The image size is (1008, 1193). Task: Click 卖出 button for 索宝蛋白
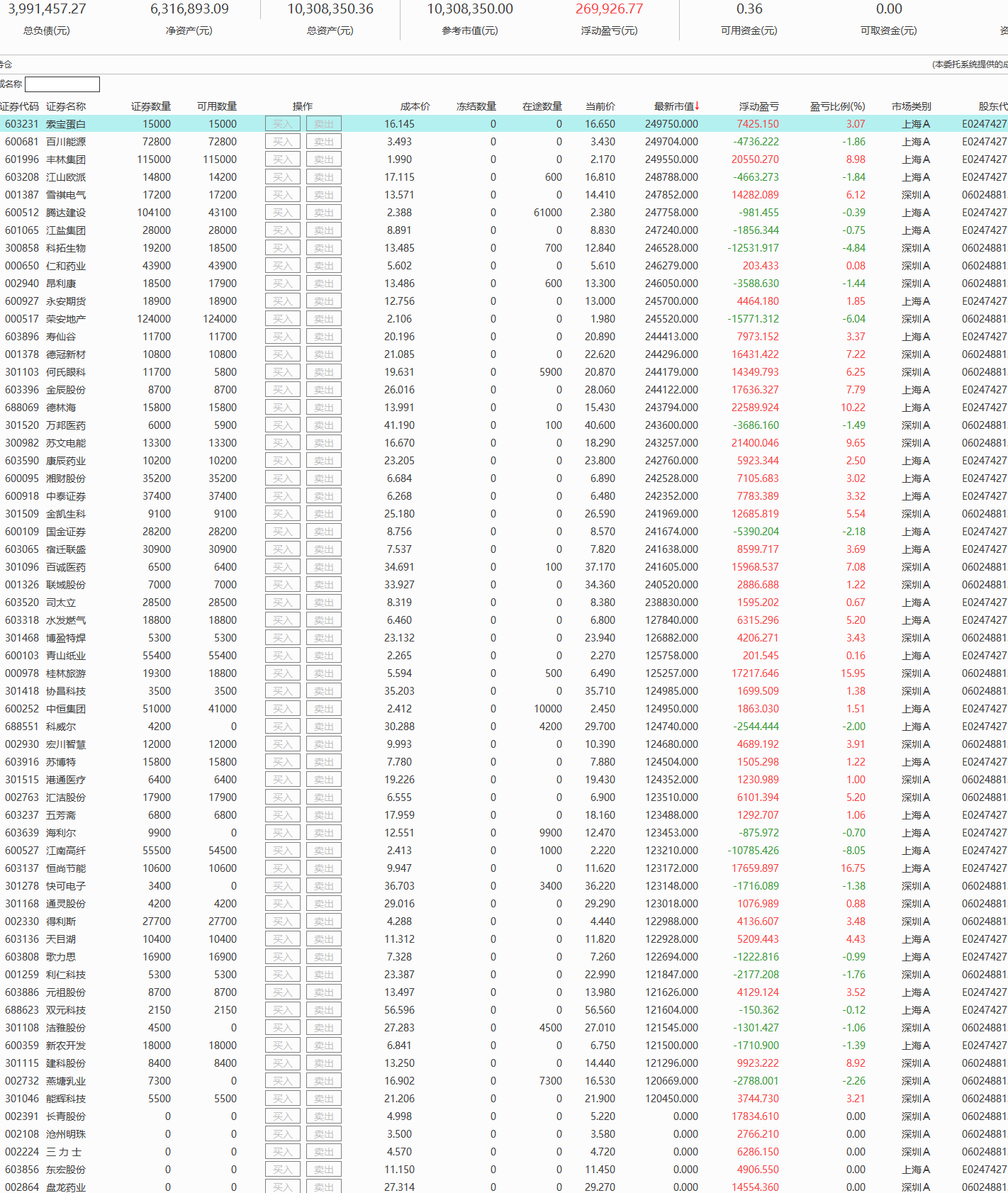324,124
